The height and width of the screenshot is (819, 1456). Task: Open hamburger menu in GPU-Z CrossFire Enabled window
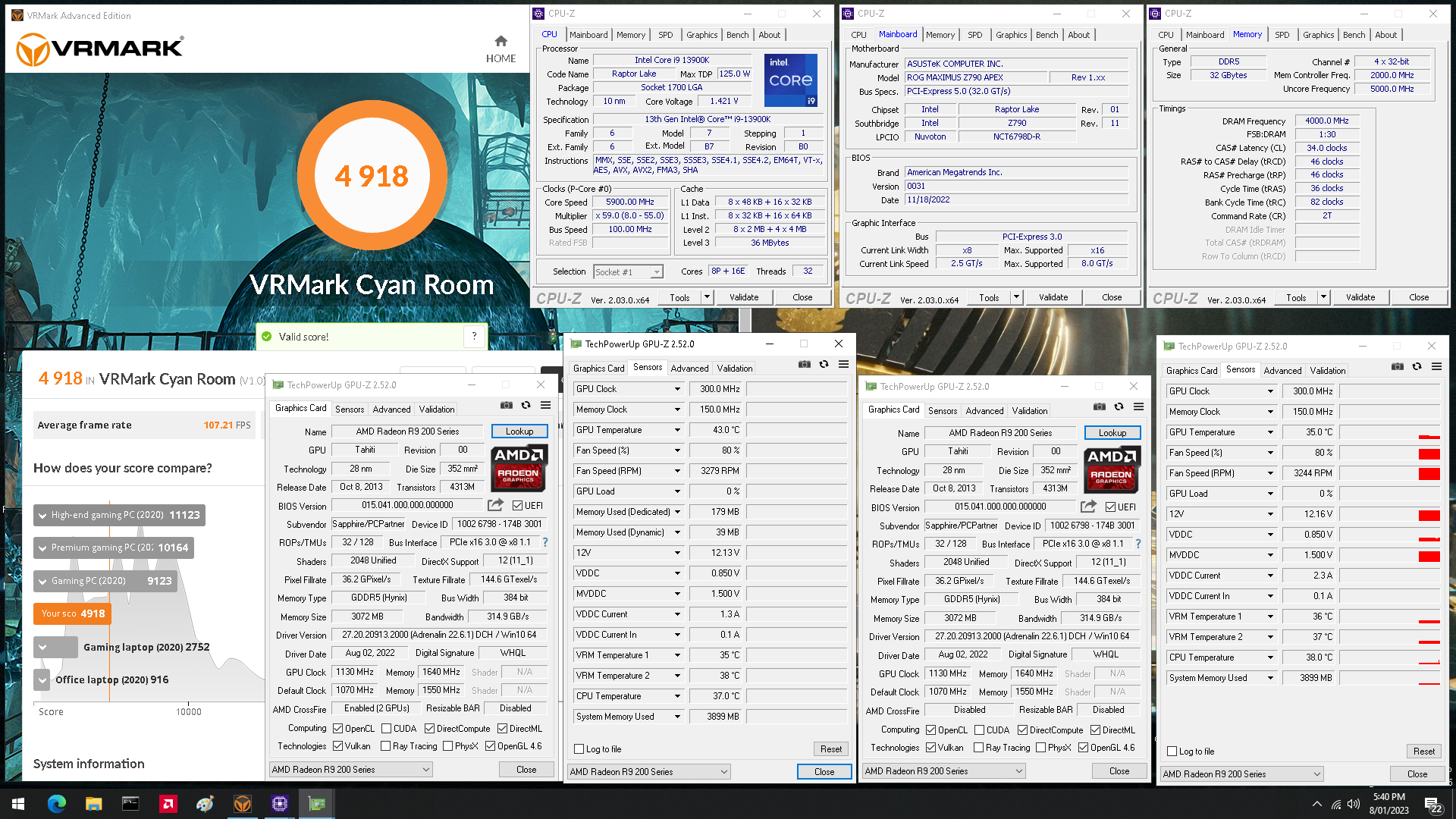click(545, 405)
